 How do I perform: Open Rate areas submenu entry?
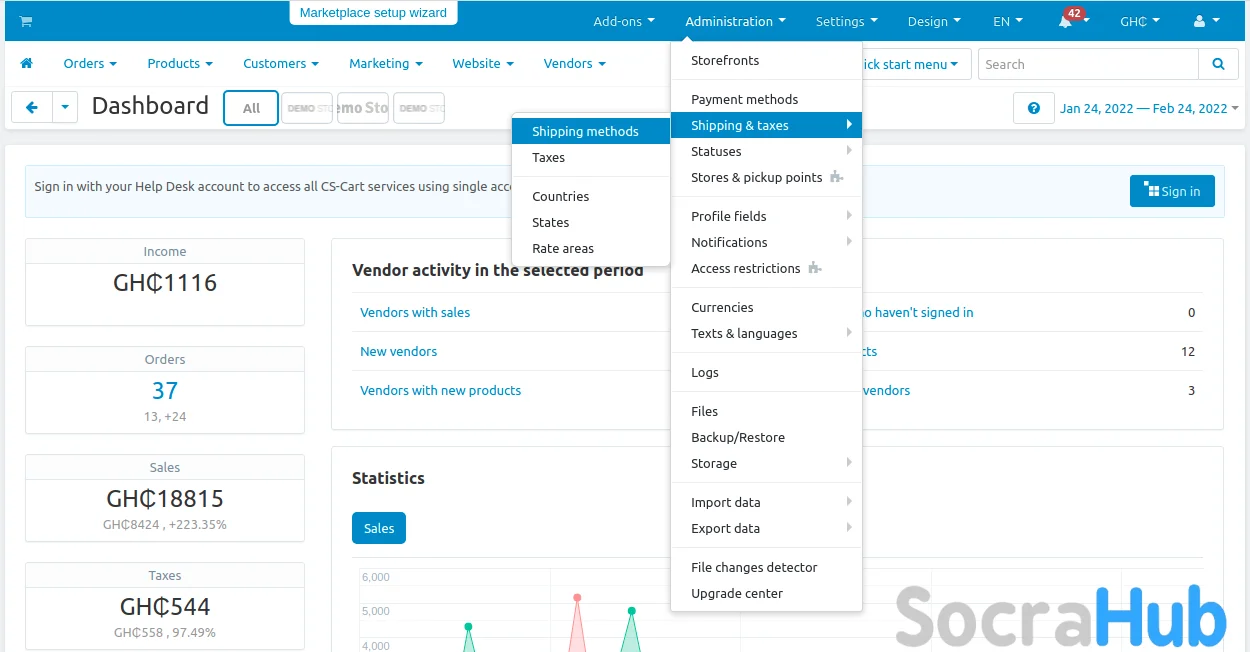pyautogui.click(x=563, y=248)
